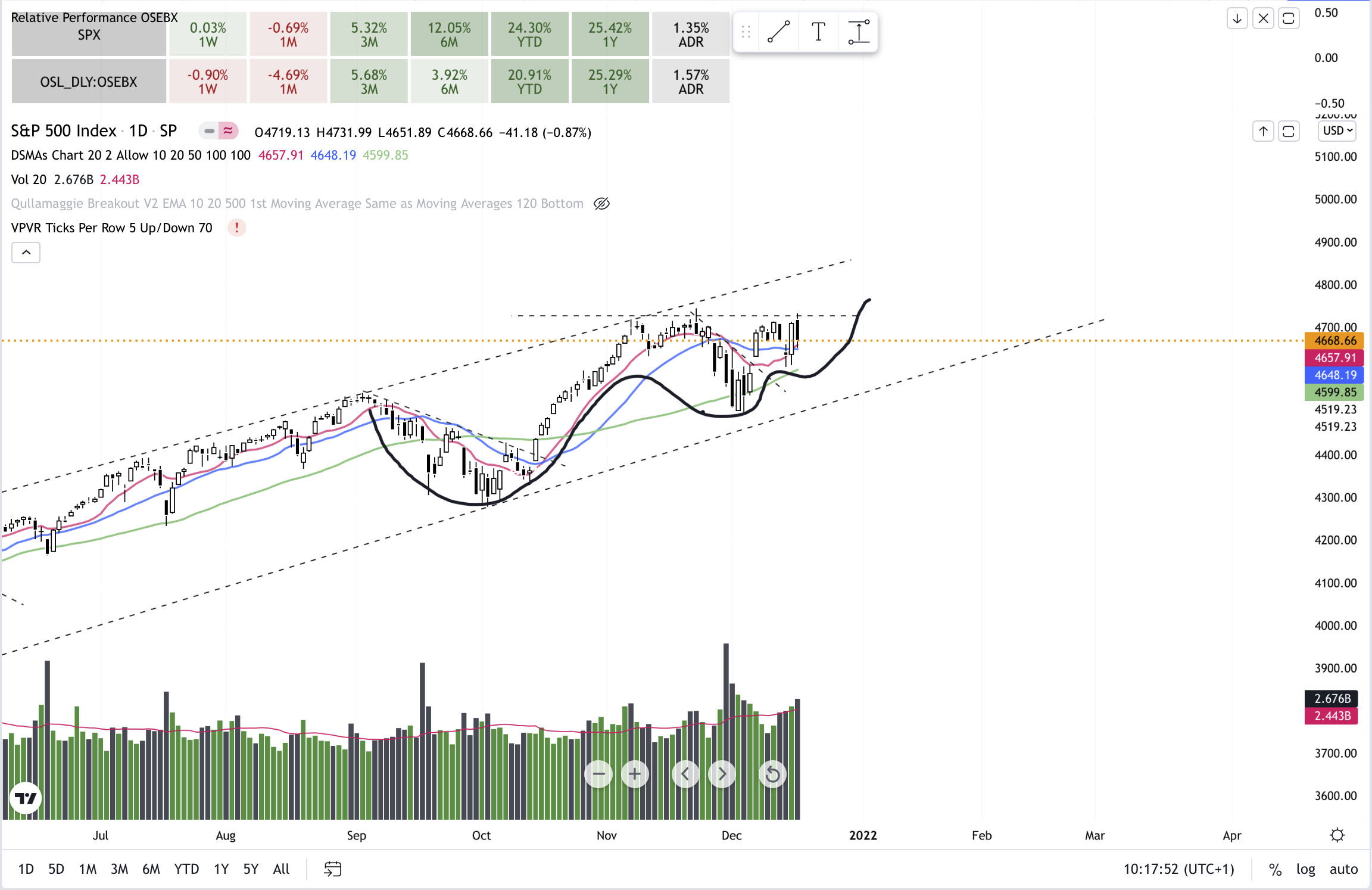1372x890 pixels.
Task: Move Relative Performance pane down
Action: click(1237, 18)
